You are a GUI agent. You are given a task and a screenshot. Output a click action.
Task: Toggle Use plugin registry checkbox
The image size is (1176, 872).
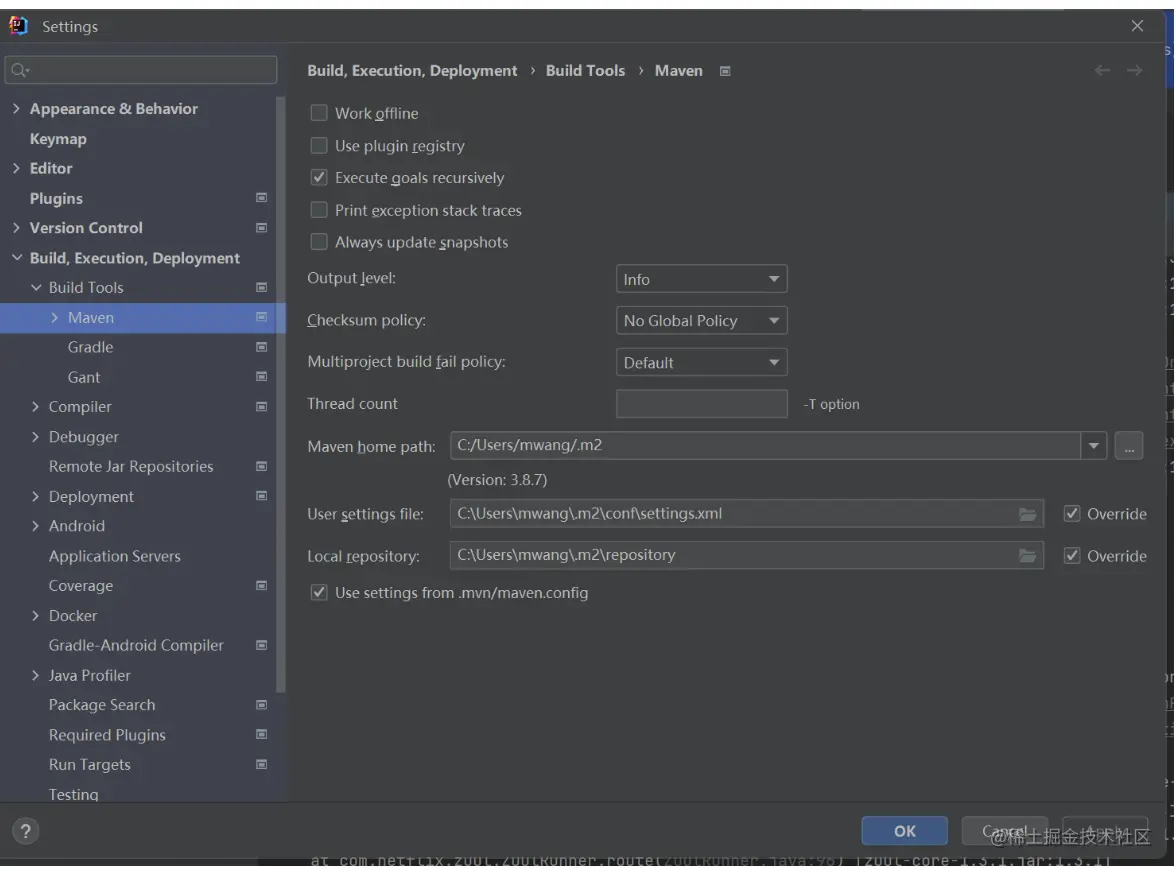319,145
